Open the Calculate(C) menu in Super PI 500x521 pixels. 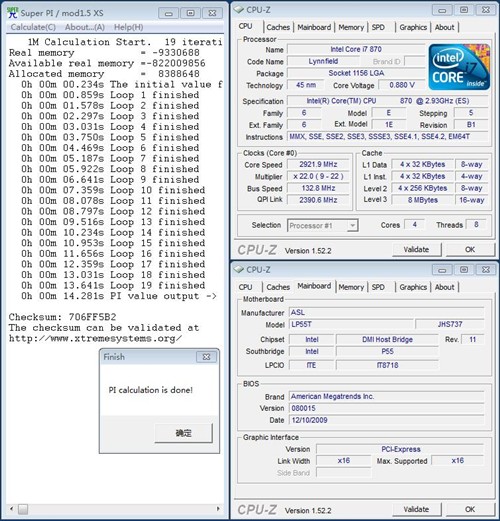click(x=33, y=27)
